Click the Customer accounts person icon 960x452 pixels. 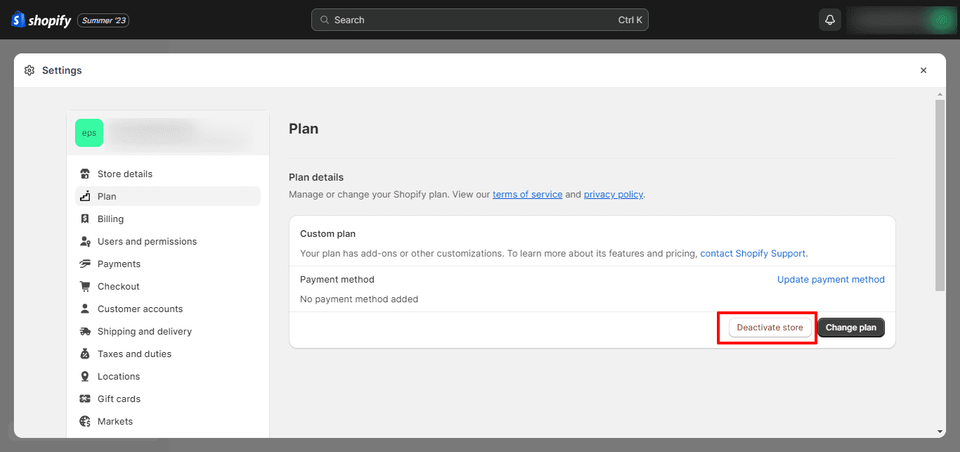(86, 309)
